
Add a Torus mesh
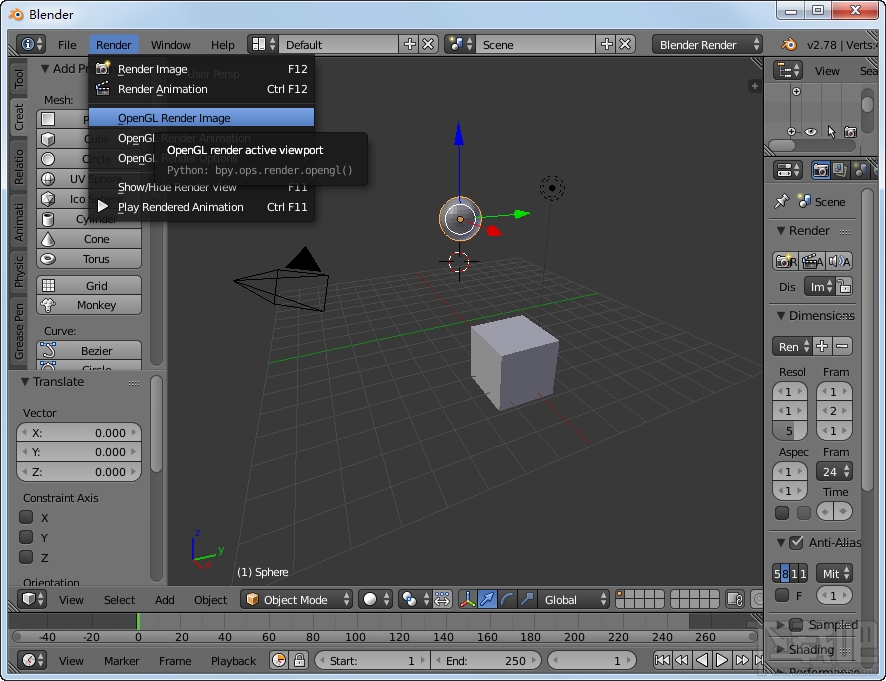tap(88, 258)
